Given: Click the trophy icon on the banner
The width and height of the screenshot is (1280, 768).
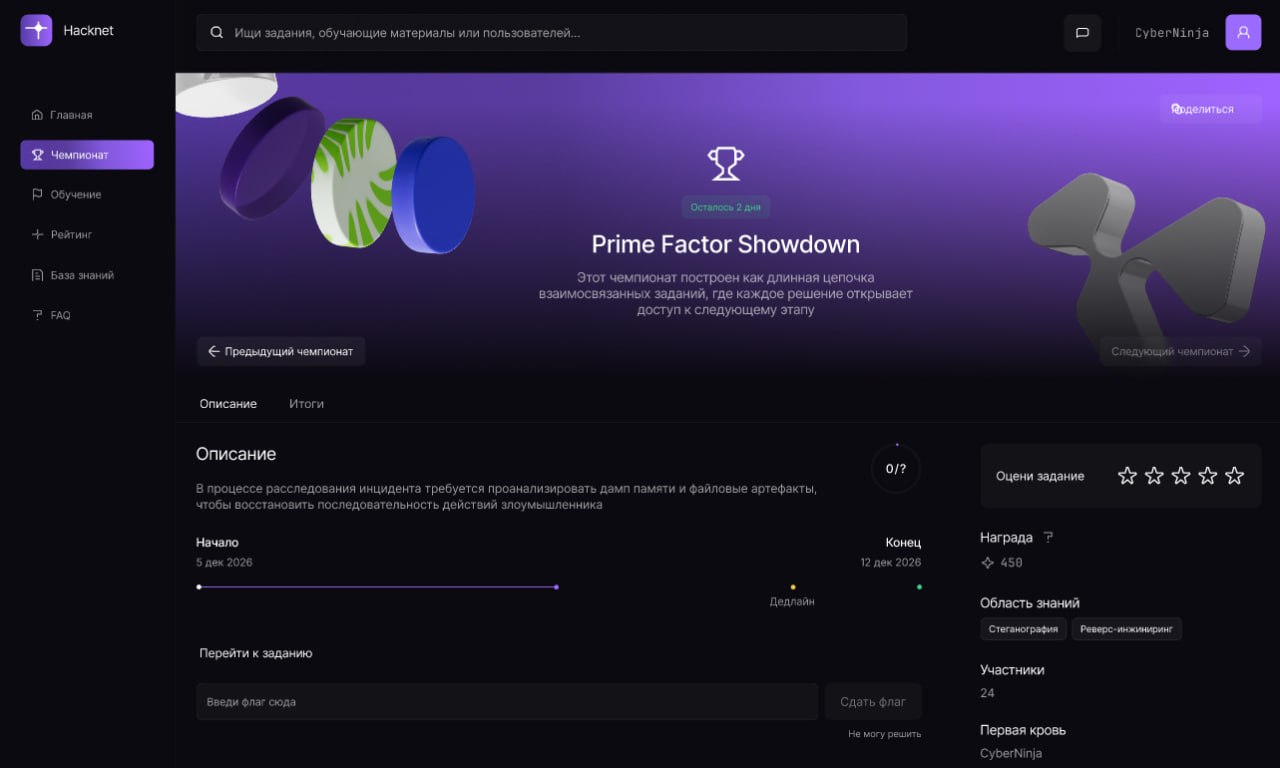Looking at the screenshot, I should [726, 164].
